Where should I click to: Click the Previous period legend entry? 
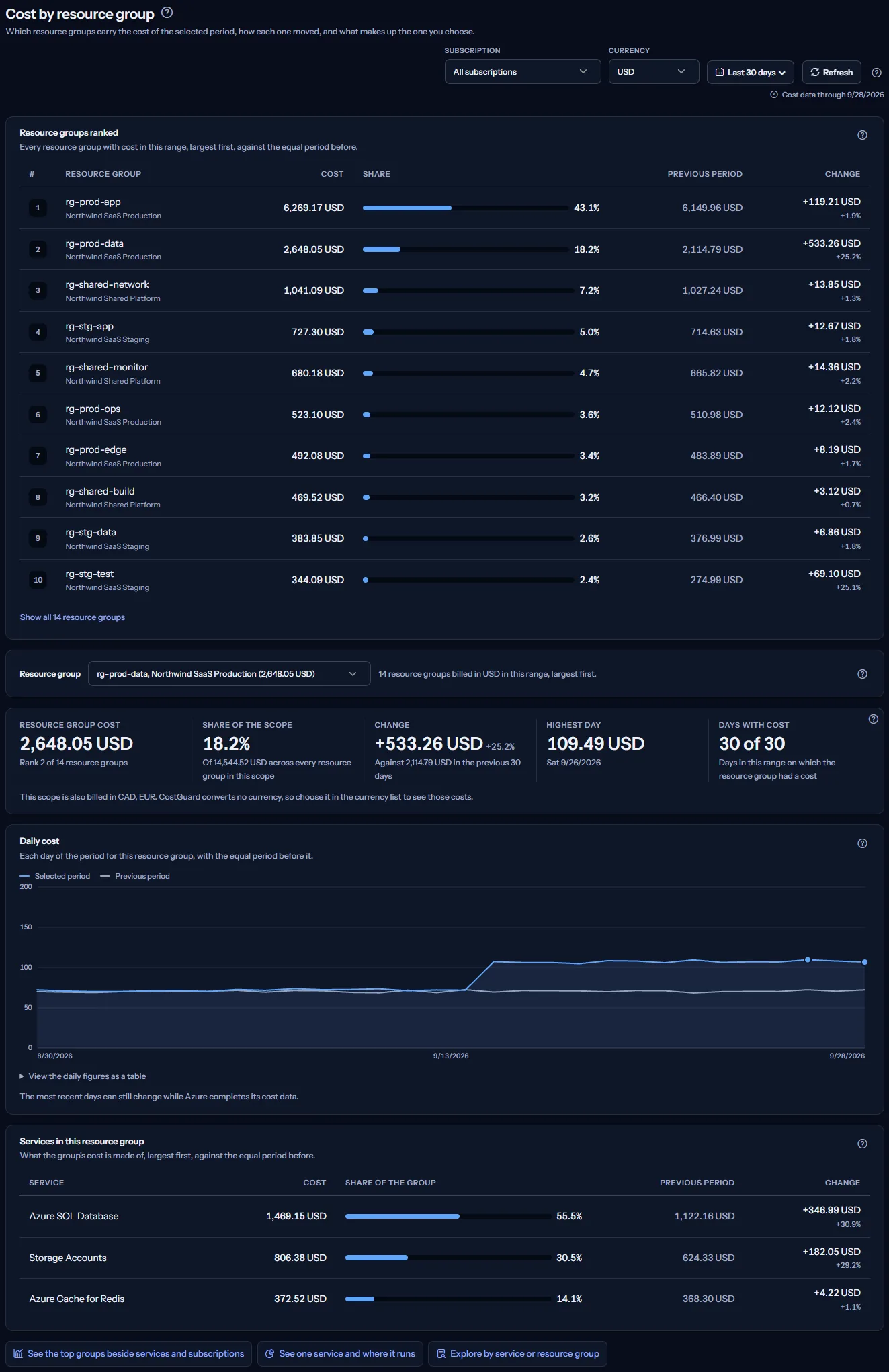click(135, 877)
